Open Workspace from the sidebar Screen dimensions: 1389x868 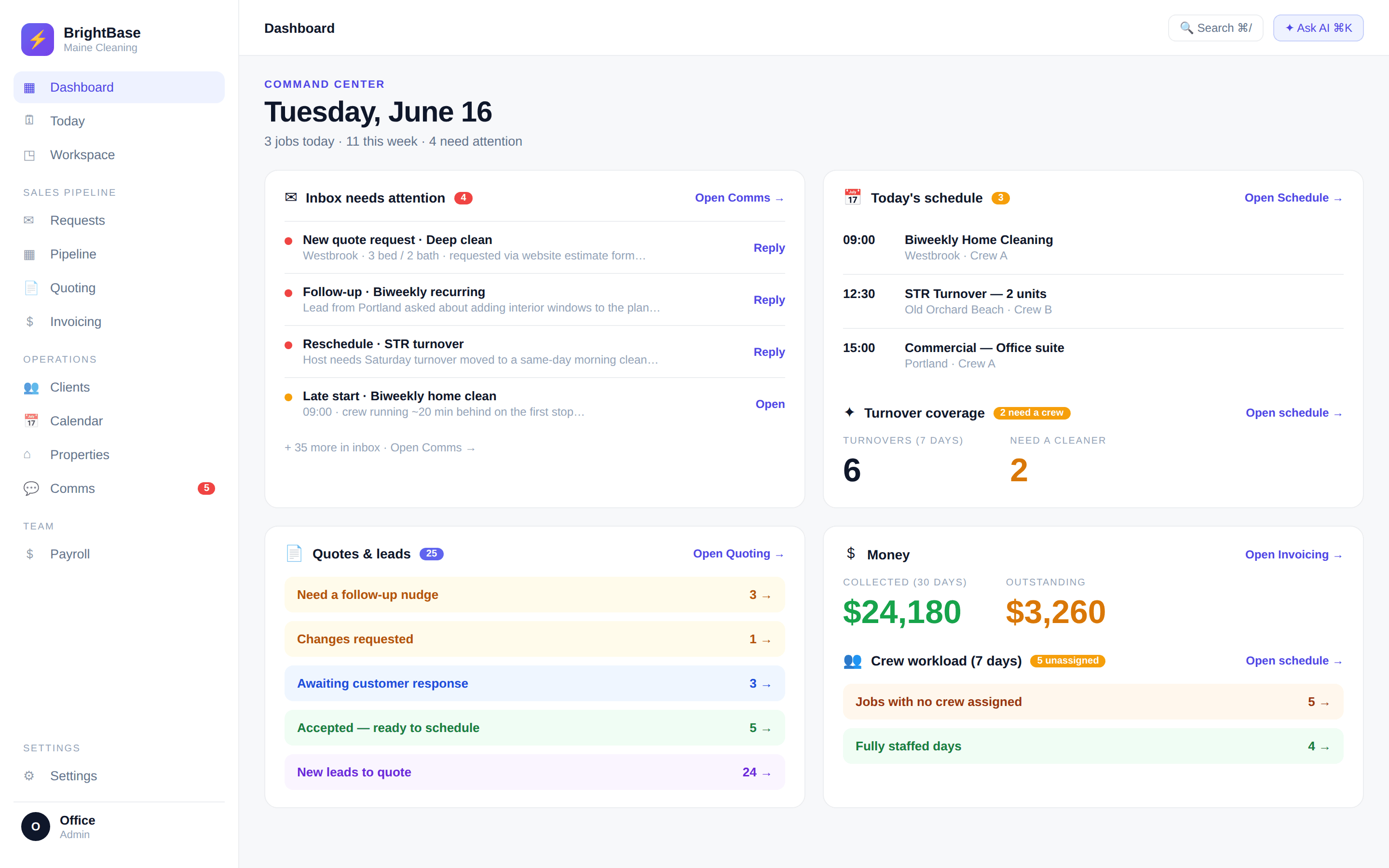[119, 154]
